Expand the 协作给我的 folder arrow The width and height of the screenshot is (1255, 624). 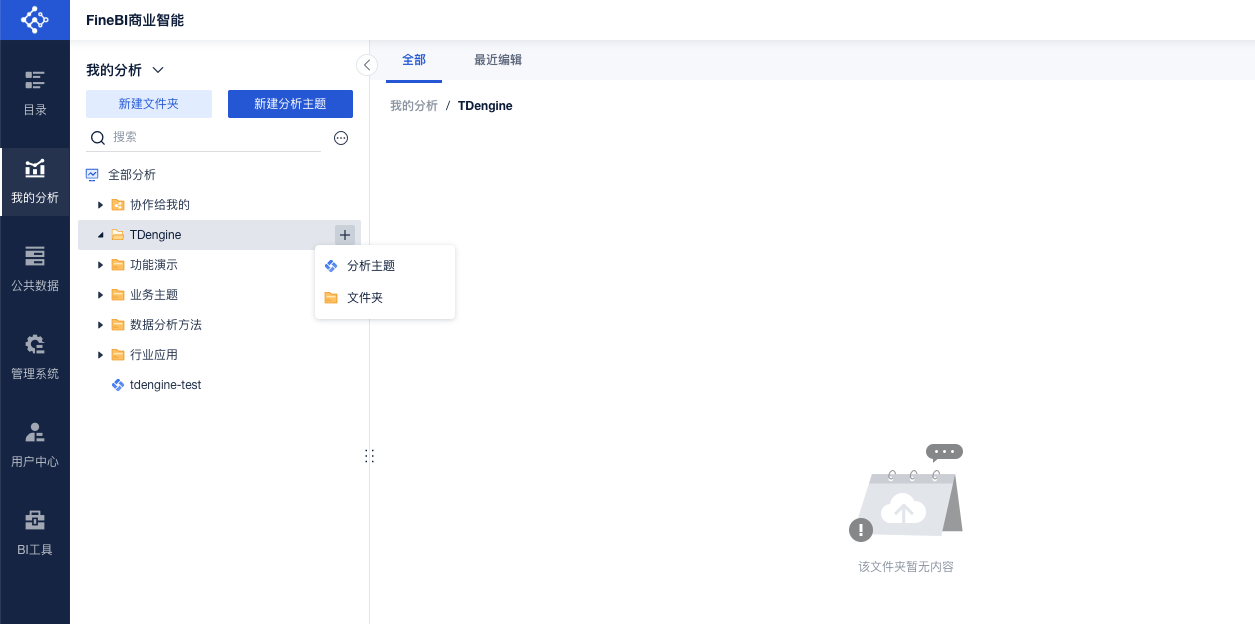[100, 205]
